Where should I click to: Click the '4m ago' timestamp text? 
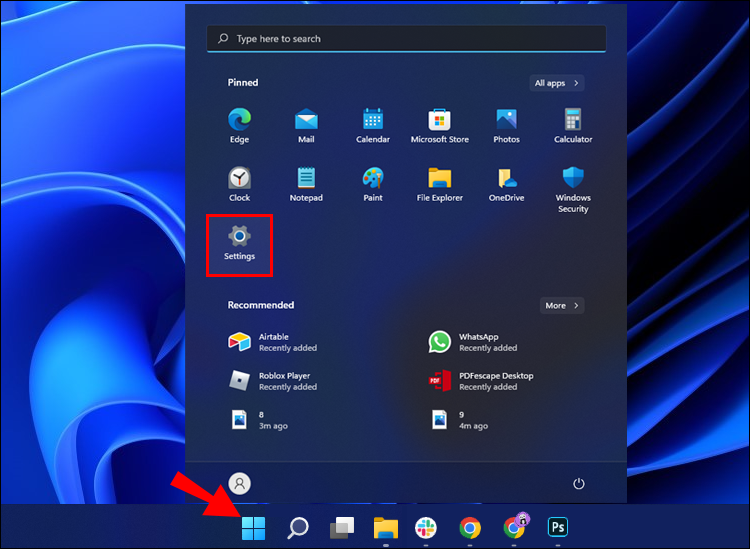(474, 426)
